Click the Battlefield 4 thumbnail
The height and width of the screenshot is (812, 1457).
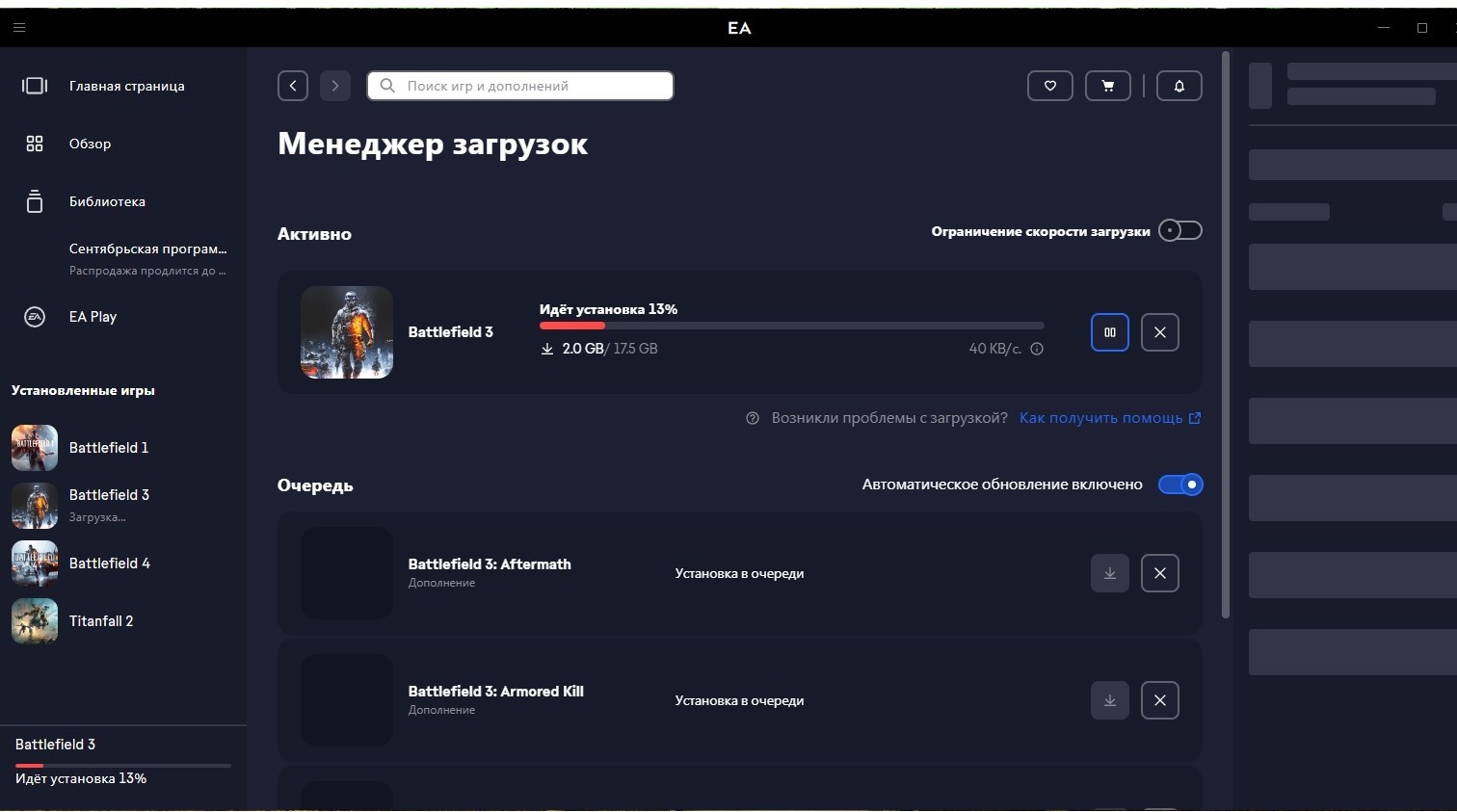[35, 563]
